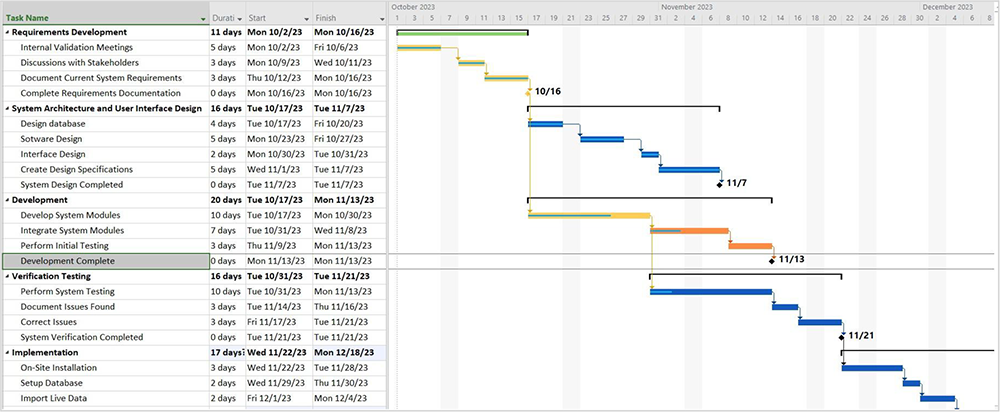Click the orange Integrate System Modules bar

[x=689, y=230]
